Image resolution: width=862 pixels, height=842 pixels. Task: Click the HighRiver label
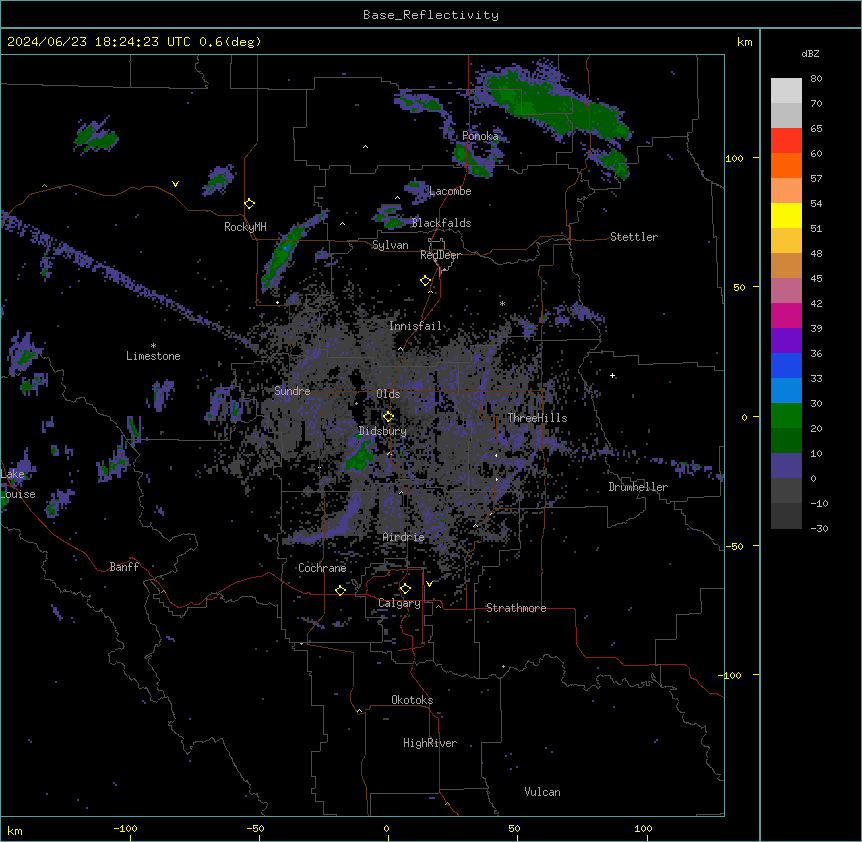point(430,743)
